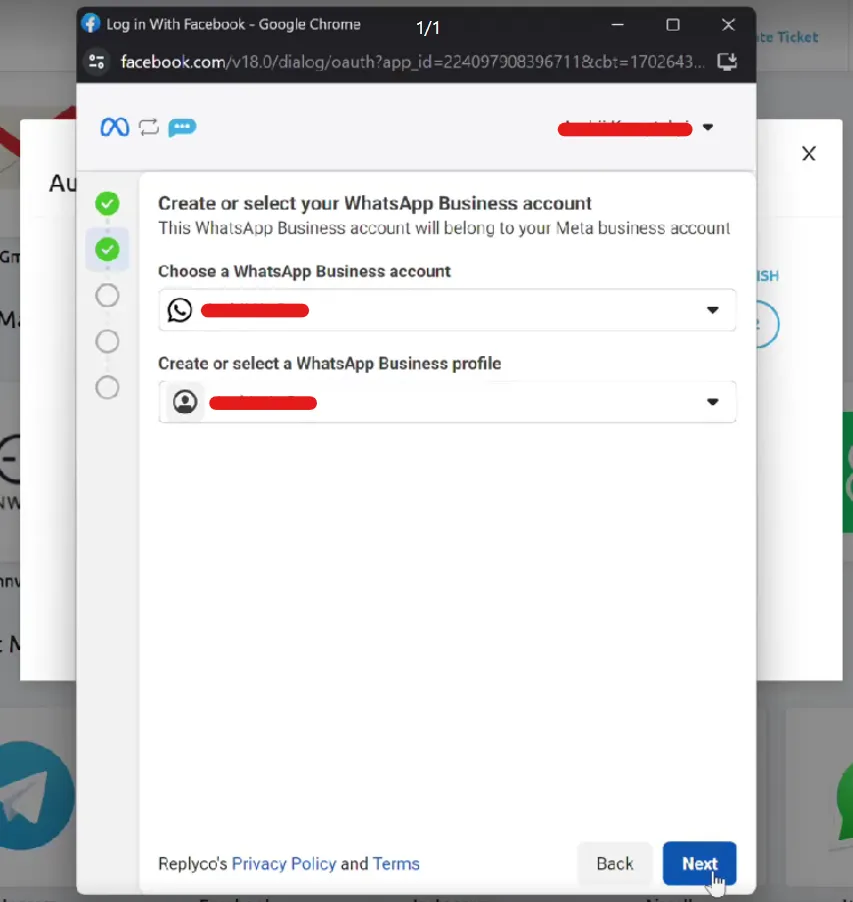This screenshot has width=853, height=902.
Task: Expand the WhatsApp Business account dropdown
Action: click(447, 310)
